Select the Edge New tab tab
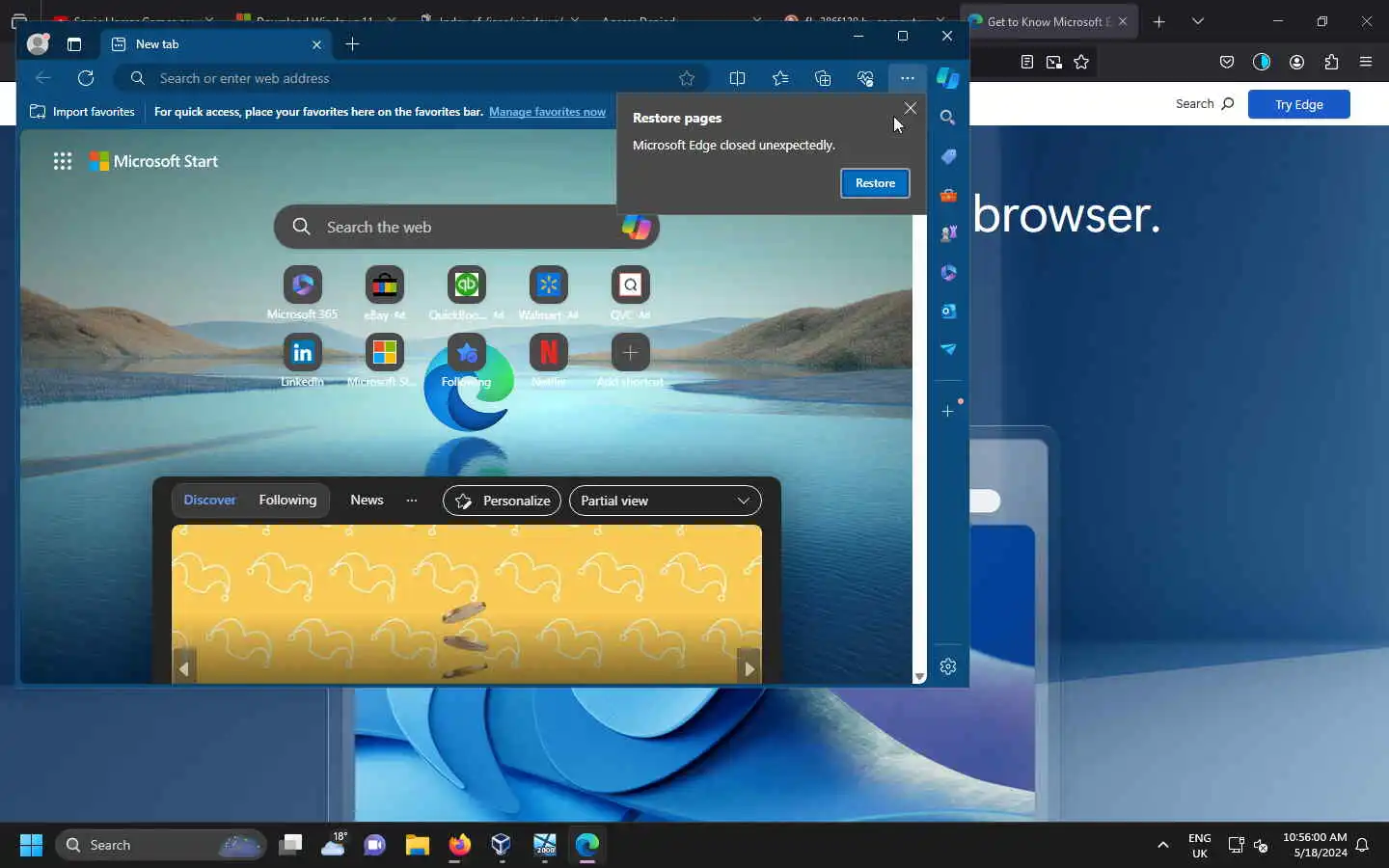The width and height of the screenshot is (1389, 868). (x=216, y=44)
